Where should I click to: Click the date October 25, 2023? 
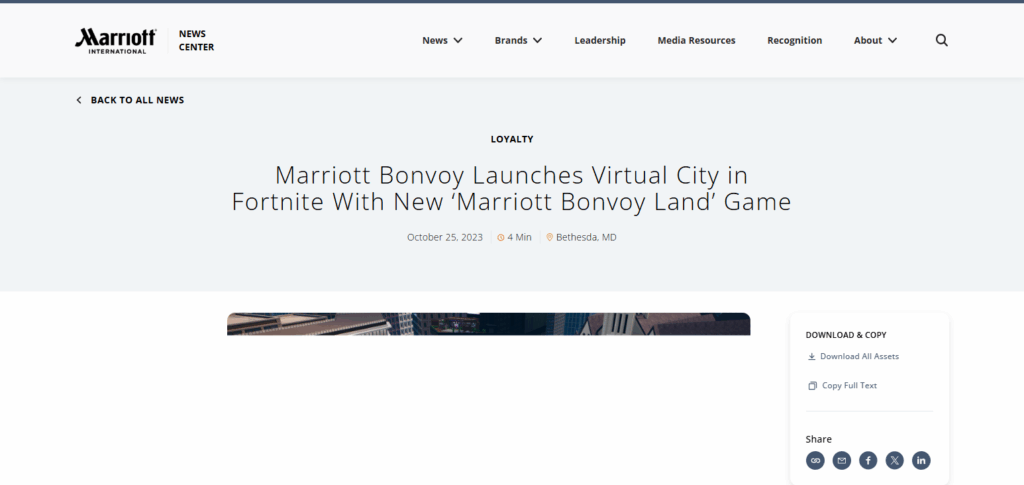tap(445, 238)
